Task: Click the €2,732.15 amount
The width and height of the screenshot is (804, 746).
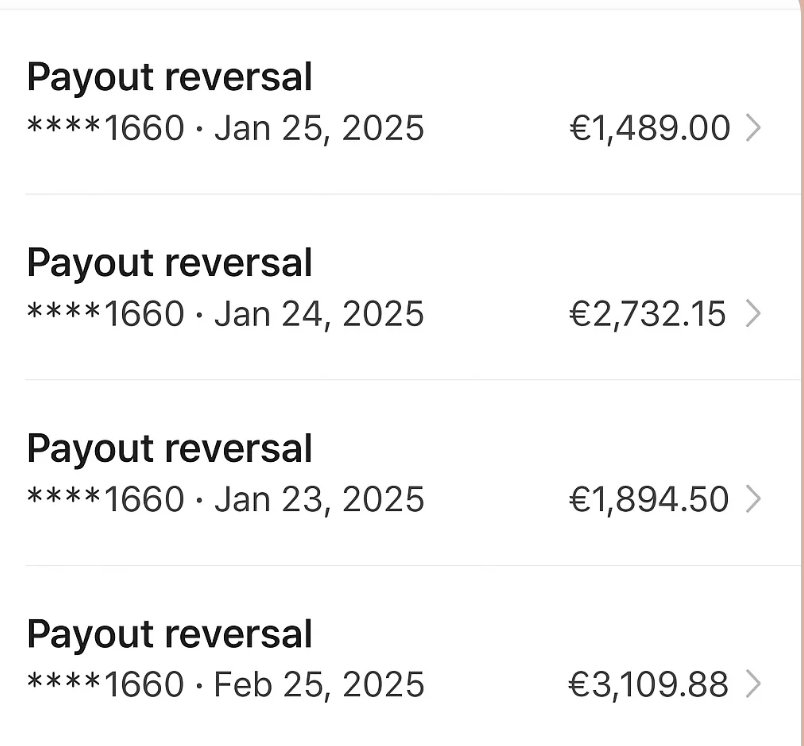Action: pyautogui.click(x=648, y=314)
